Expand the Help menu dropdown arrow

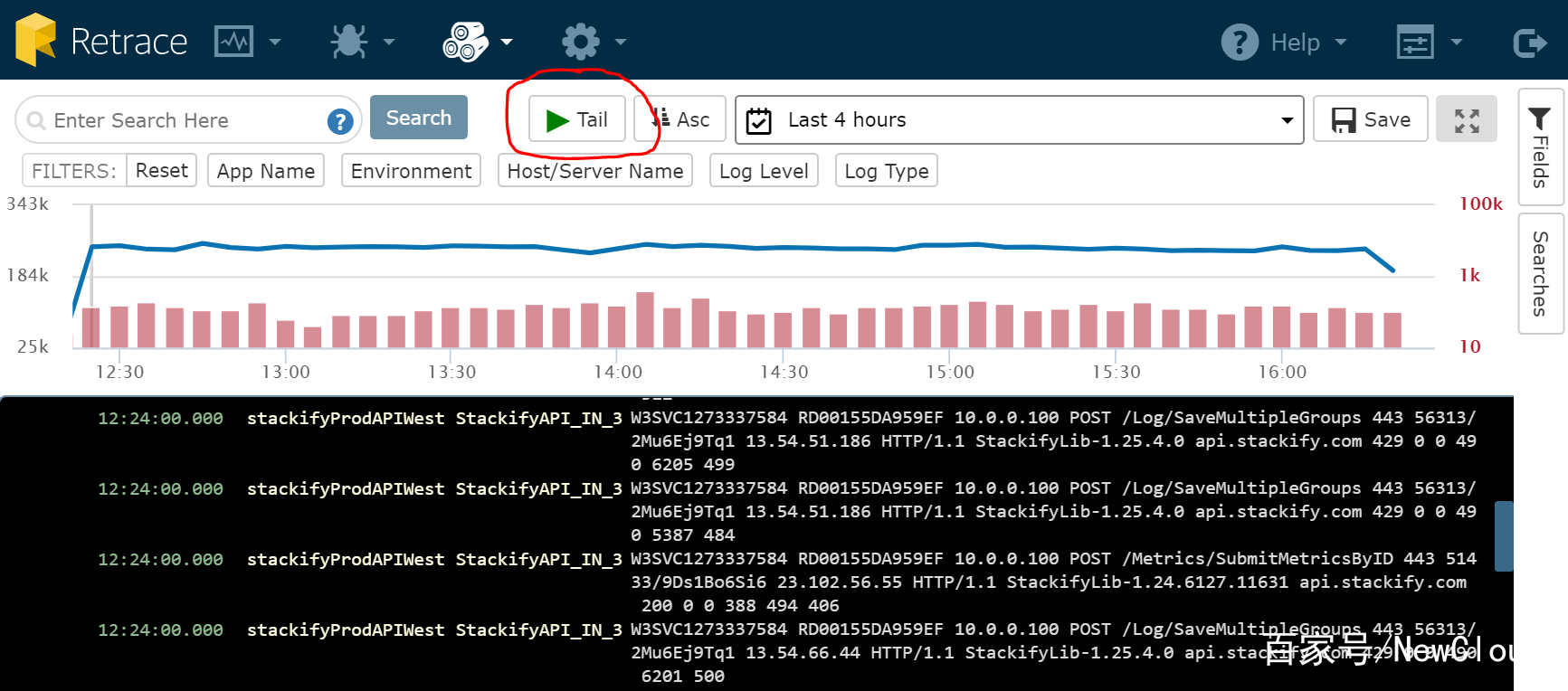[1341, 42]
